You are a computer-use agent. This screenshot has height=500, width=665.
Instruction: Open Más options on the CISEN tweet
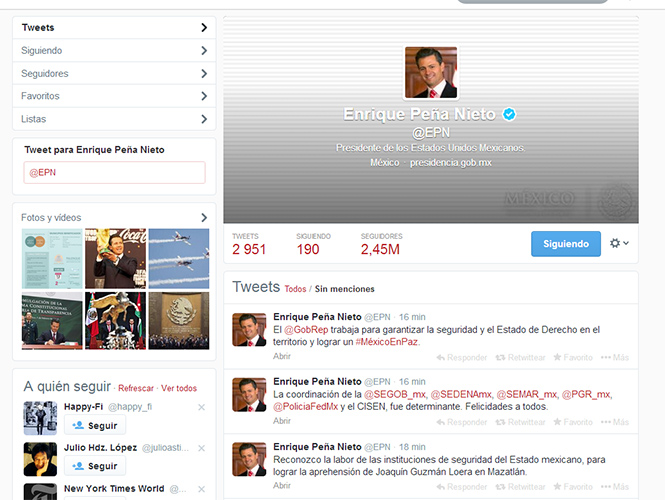(615, 422)
